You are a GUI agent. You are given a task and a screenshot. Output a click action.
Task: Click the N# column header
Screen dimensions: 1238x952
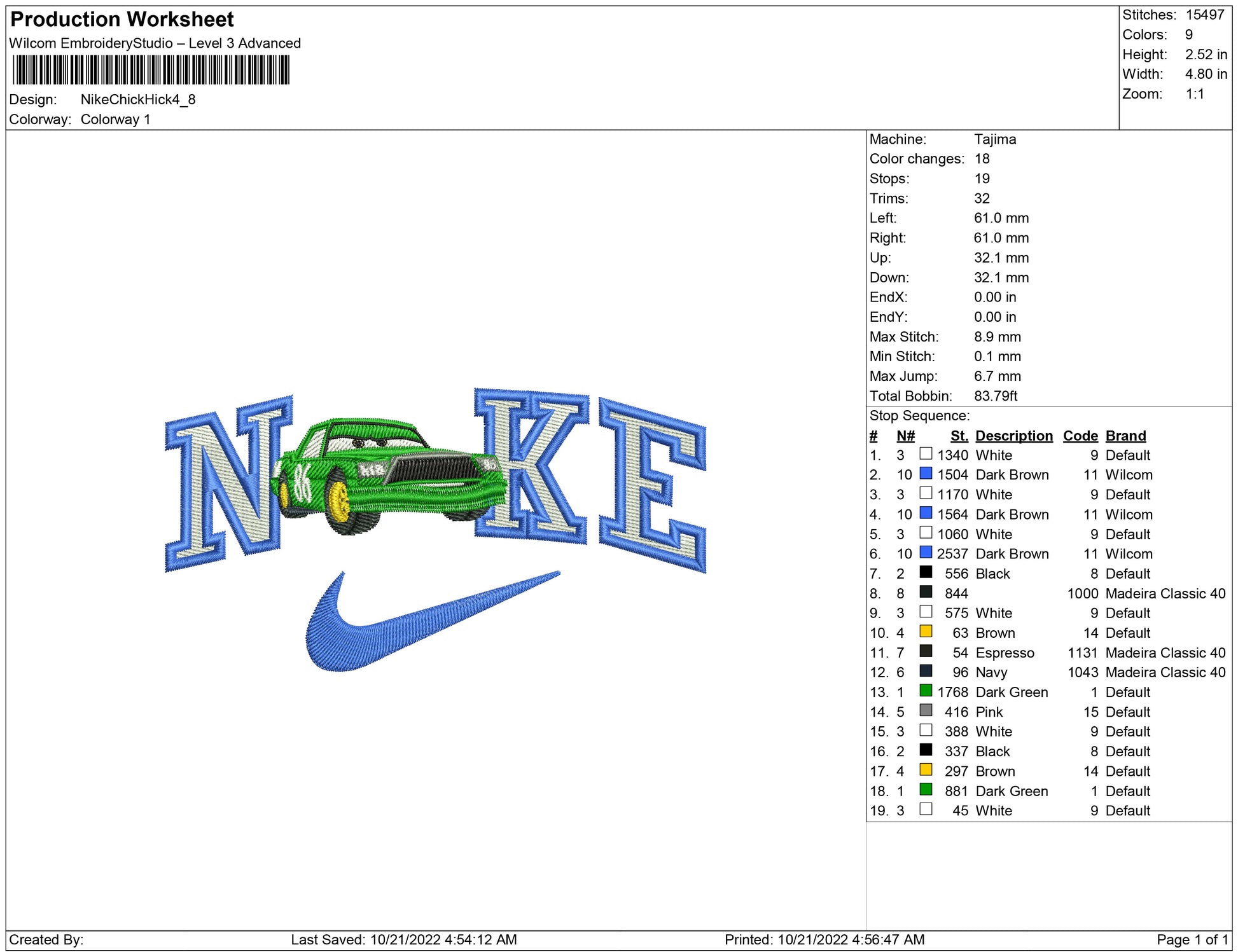click(x=905, y=436)
